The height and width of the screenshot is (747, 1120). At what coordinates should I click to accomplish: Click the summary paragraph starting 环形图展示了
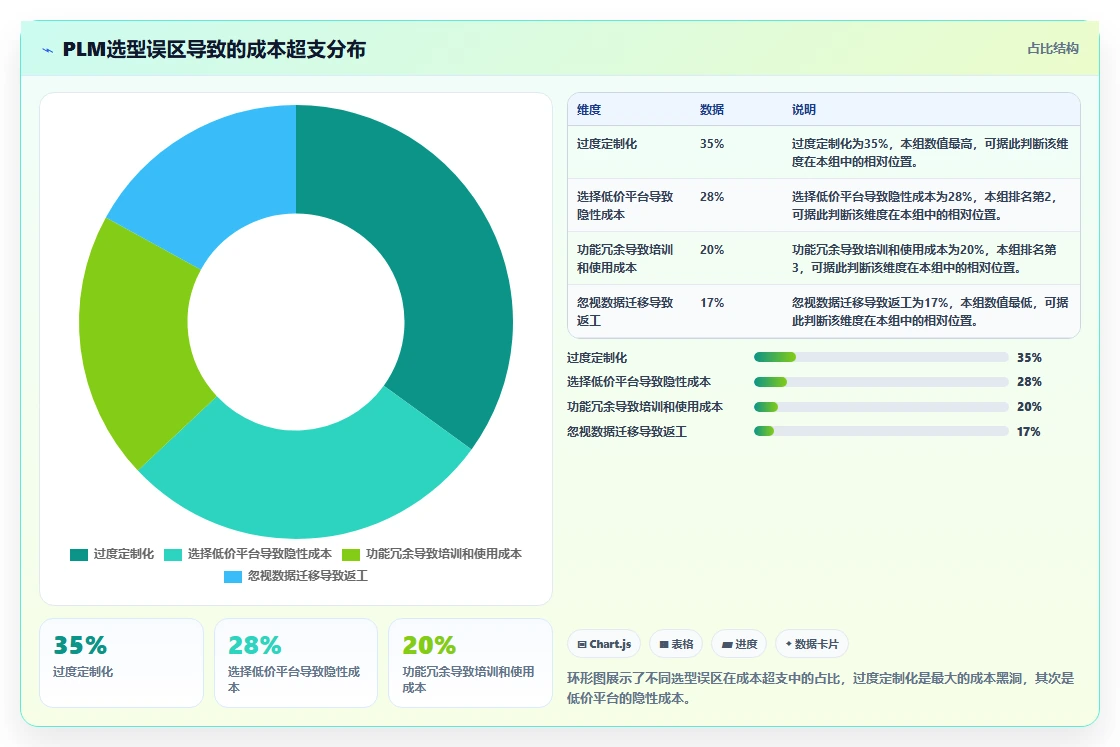click(x=821, y=688)
